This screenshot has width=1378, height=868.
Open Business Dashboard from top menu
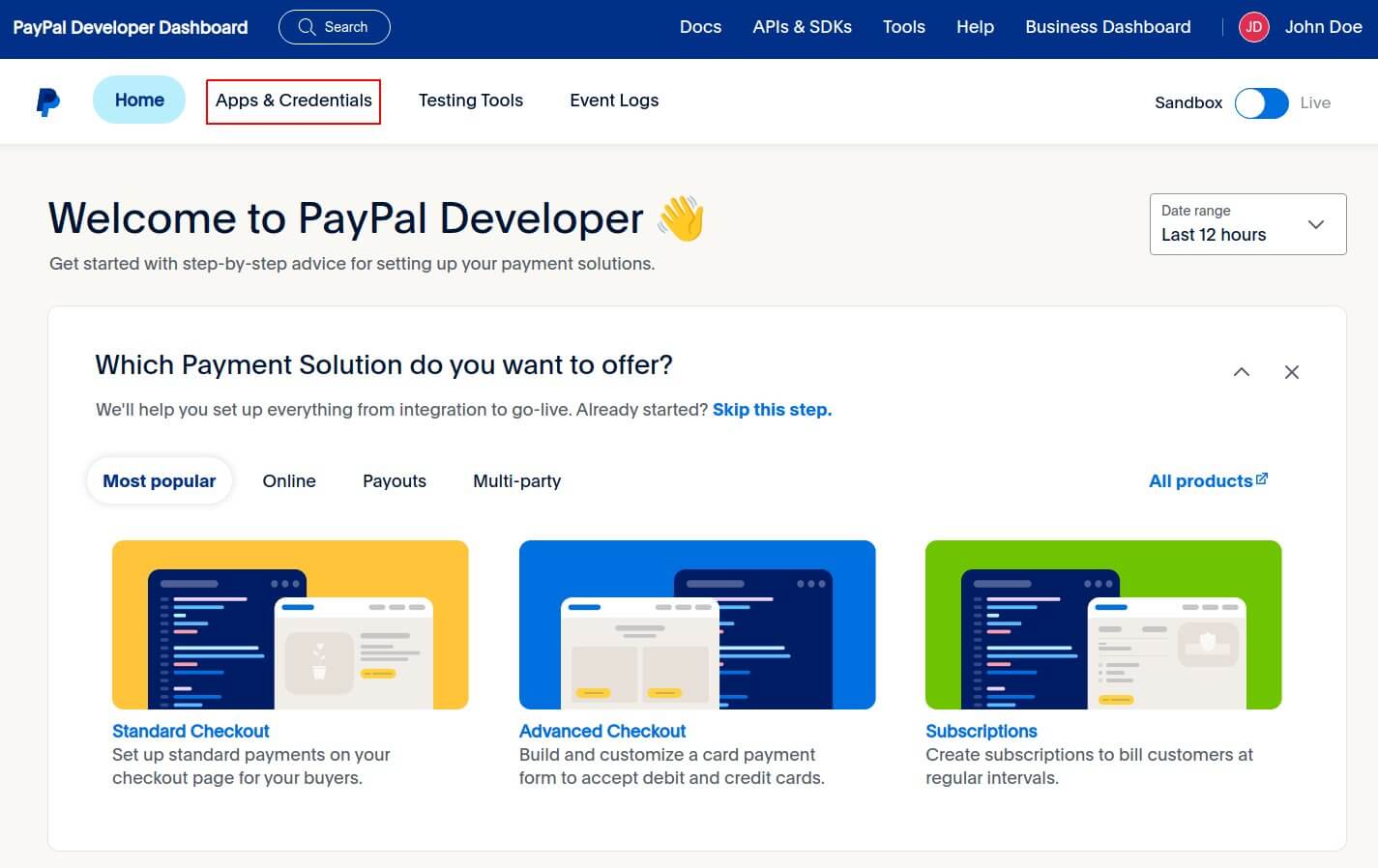pos(1107,27)
